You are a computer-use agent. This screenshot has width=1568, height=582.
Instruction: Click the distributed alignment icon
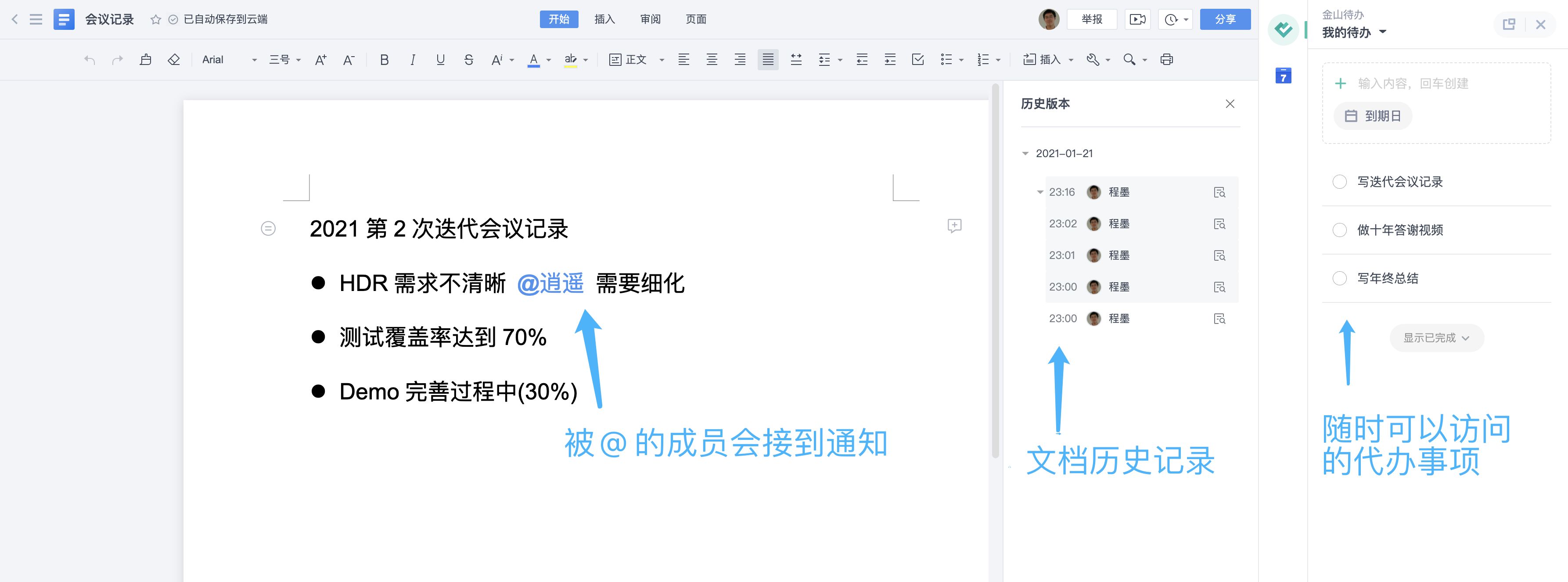click(x=796, y=60)
